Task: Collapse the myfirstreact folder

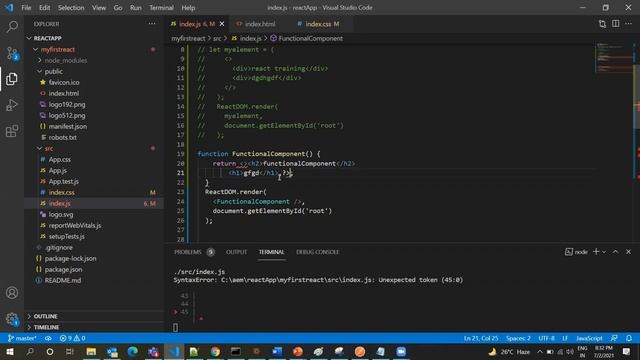Action: click(58, 49)
